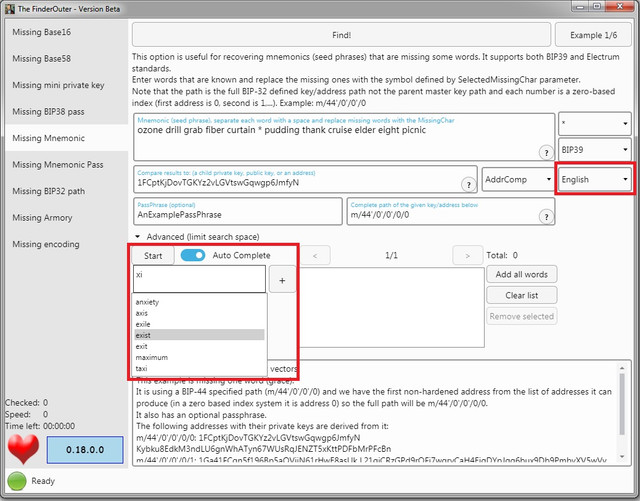
Task: Click the scrollbar up arrow in example box
Action: pyautogui.click(x=622, y=368)
